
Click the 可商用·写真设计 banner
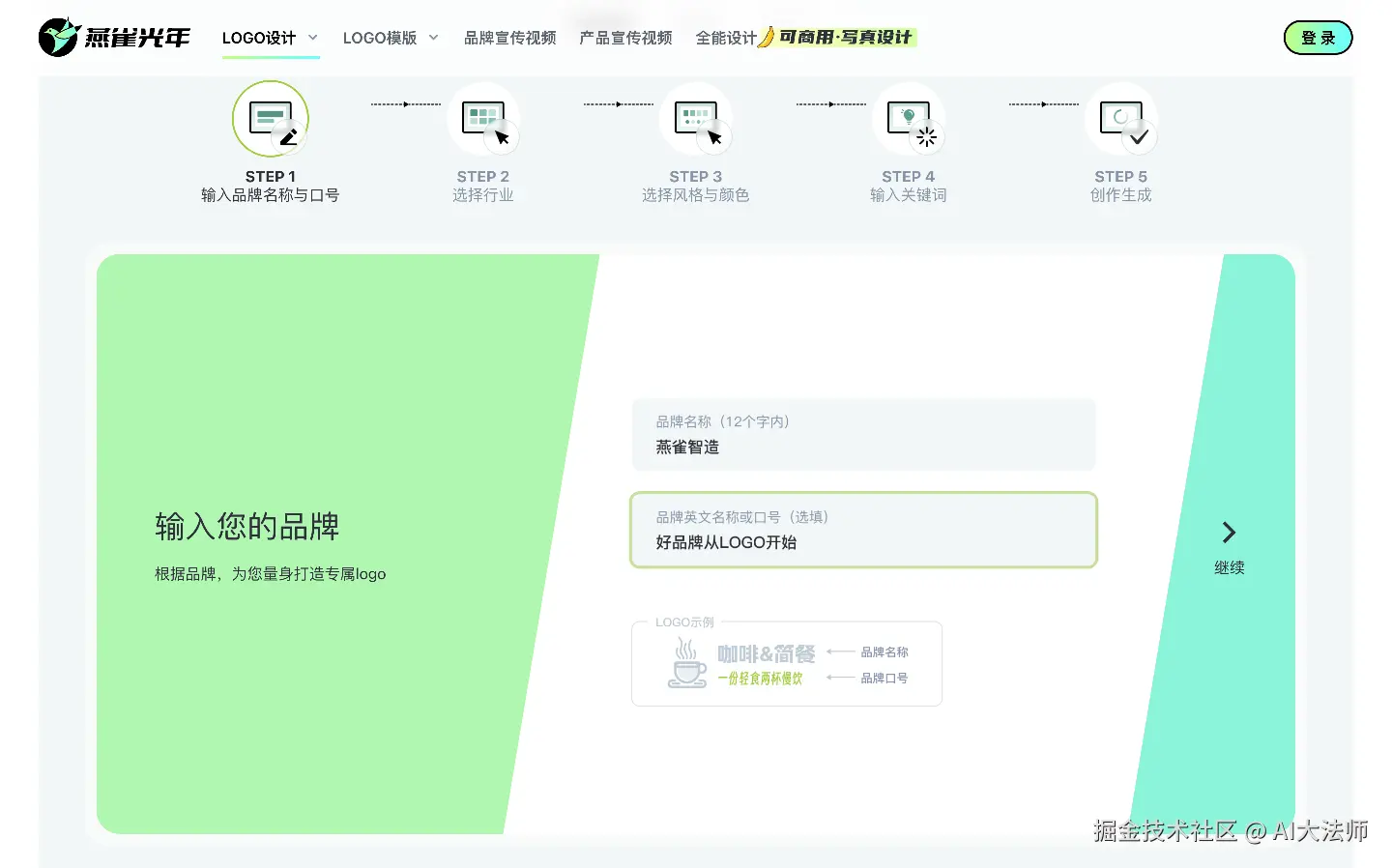point(838,37)
